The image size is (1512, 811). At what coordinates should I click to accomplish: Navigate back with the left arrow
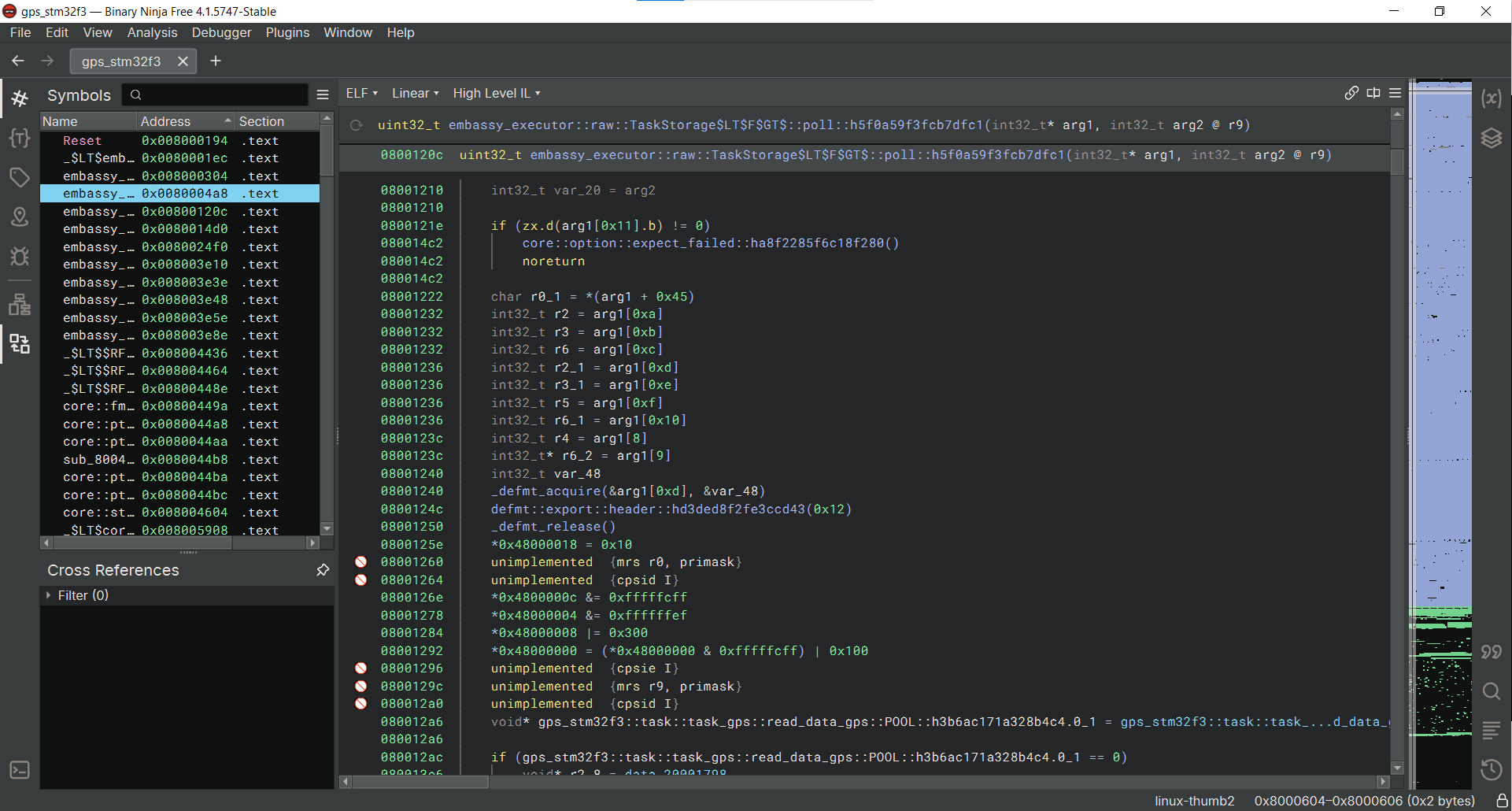pyautogui.click(x=18, y=61)
